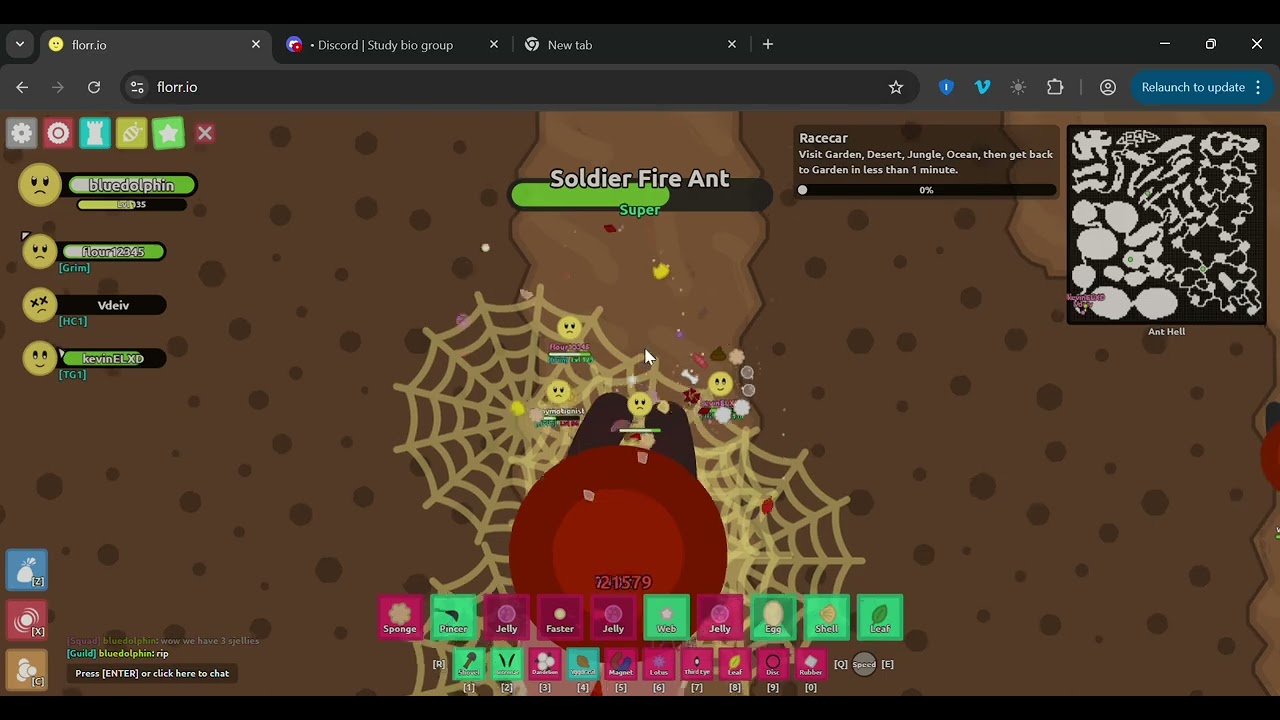Select the Jelly slot between Web and Egg
The width and height of the screenshot is (1280, 720).
coord(720,616)
